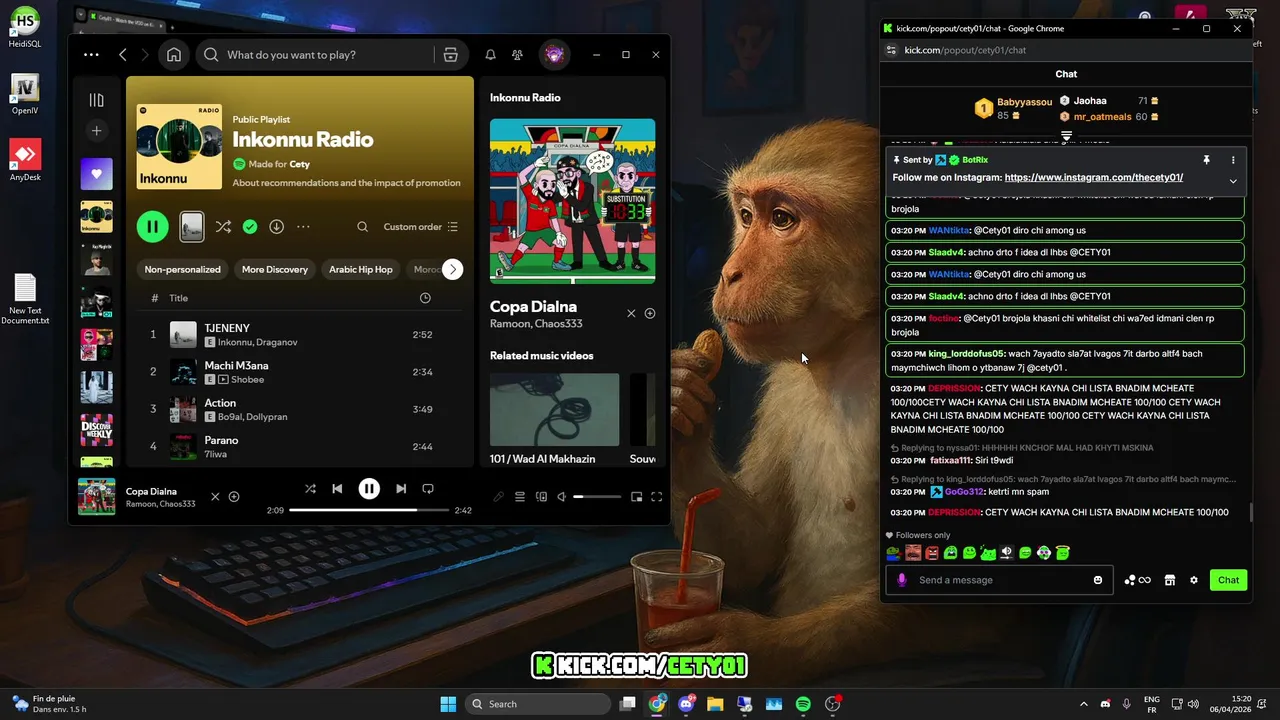
Task: Open Spotify three-dot app menu
Action: [91, 55]
